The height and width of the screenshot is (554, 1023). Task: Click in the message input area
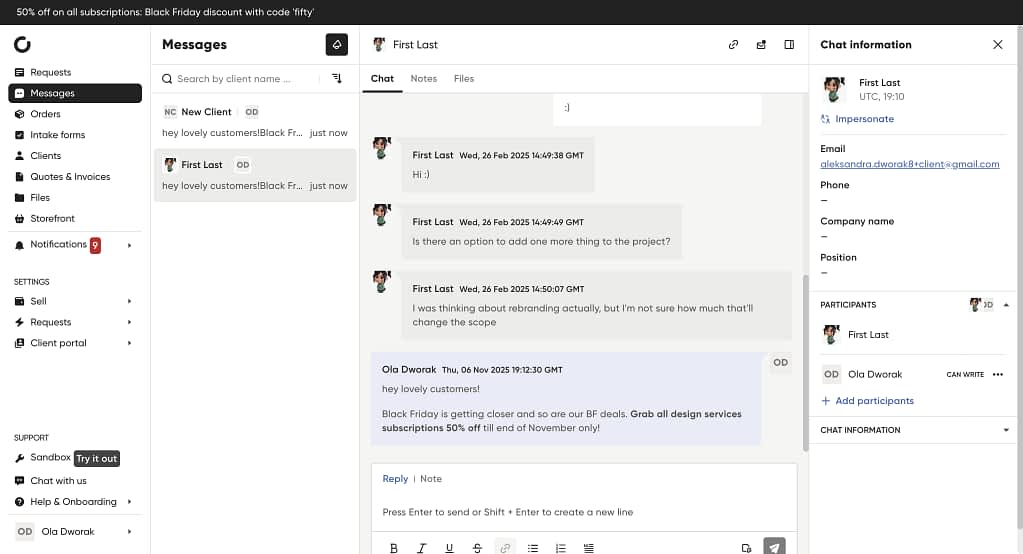pos(584,512)
